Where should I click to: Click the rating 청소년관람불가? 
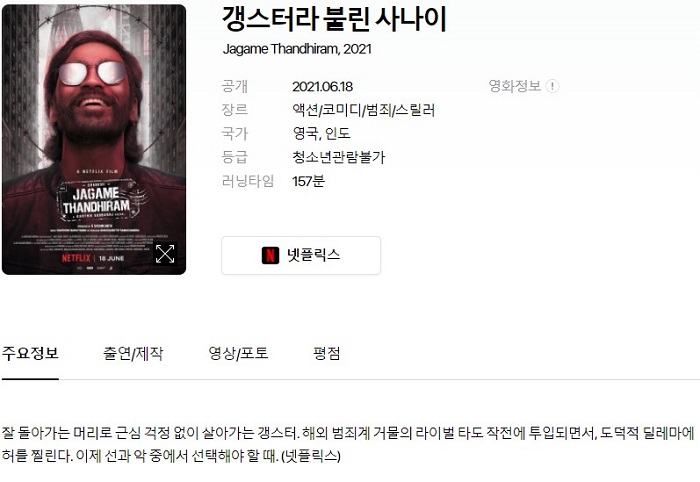click(x=338, y=157)
